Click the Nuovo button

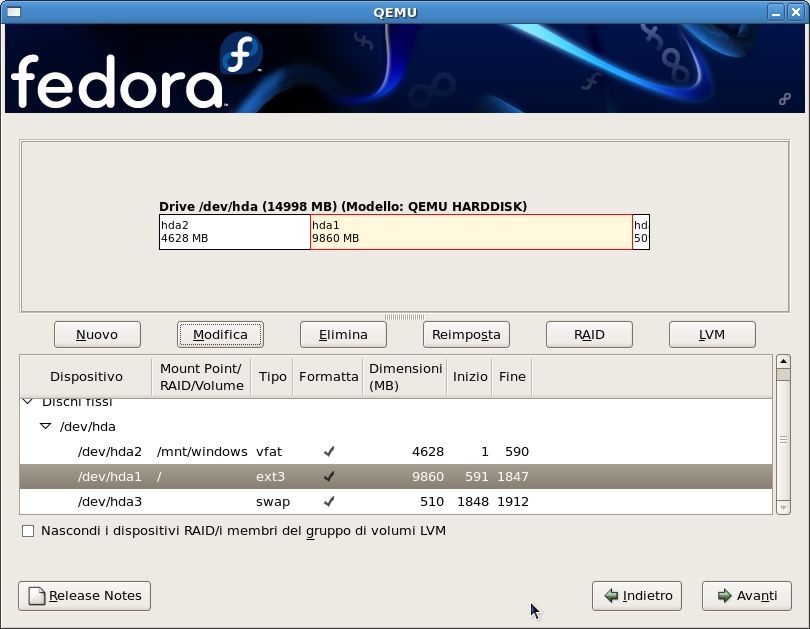[x=97, y=335]
